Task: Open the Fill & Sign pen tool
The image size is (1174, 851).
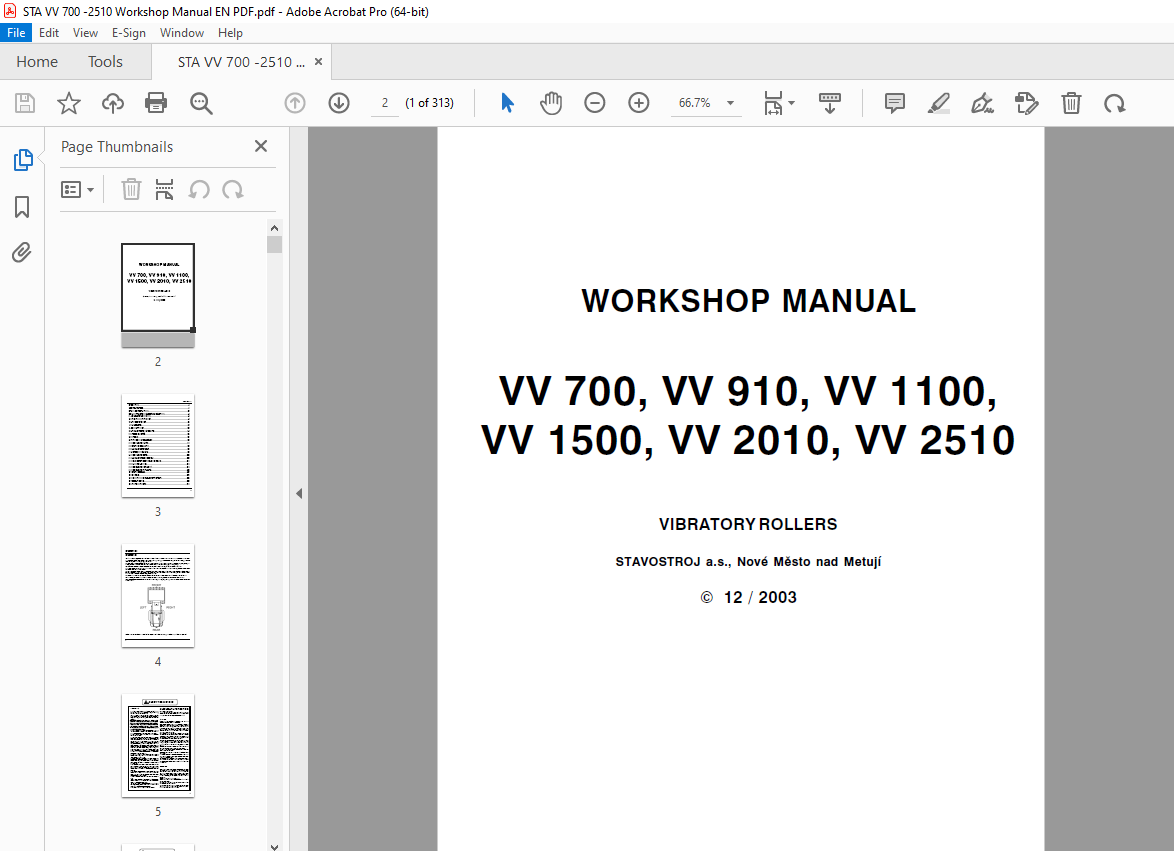Action: pyautogui.click(x=982, y=103)
